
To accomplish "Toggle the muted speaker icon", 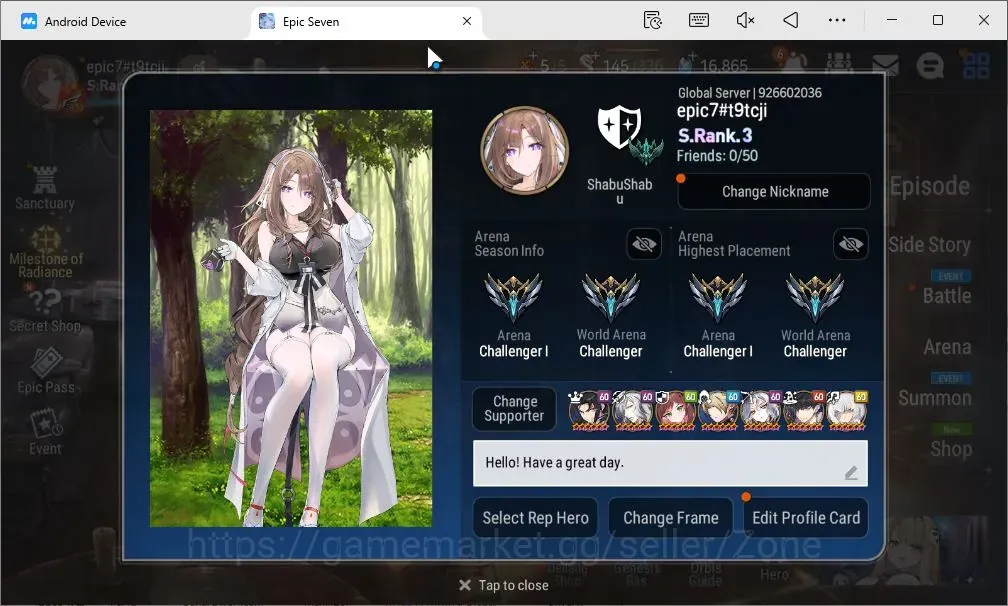I will [745, 20].
